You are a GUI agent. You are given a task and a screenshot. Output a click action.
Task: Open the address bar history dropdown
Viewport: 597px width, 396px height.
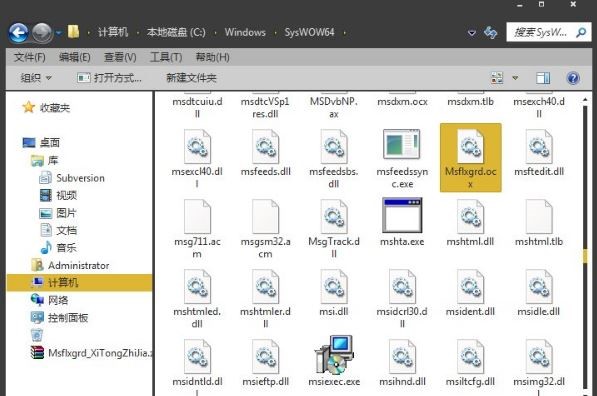point(471,33)
